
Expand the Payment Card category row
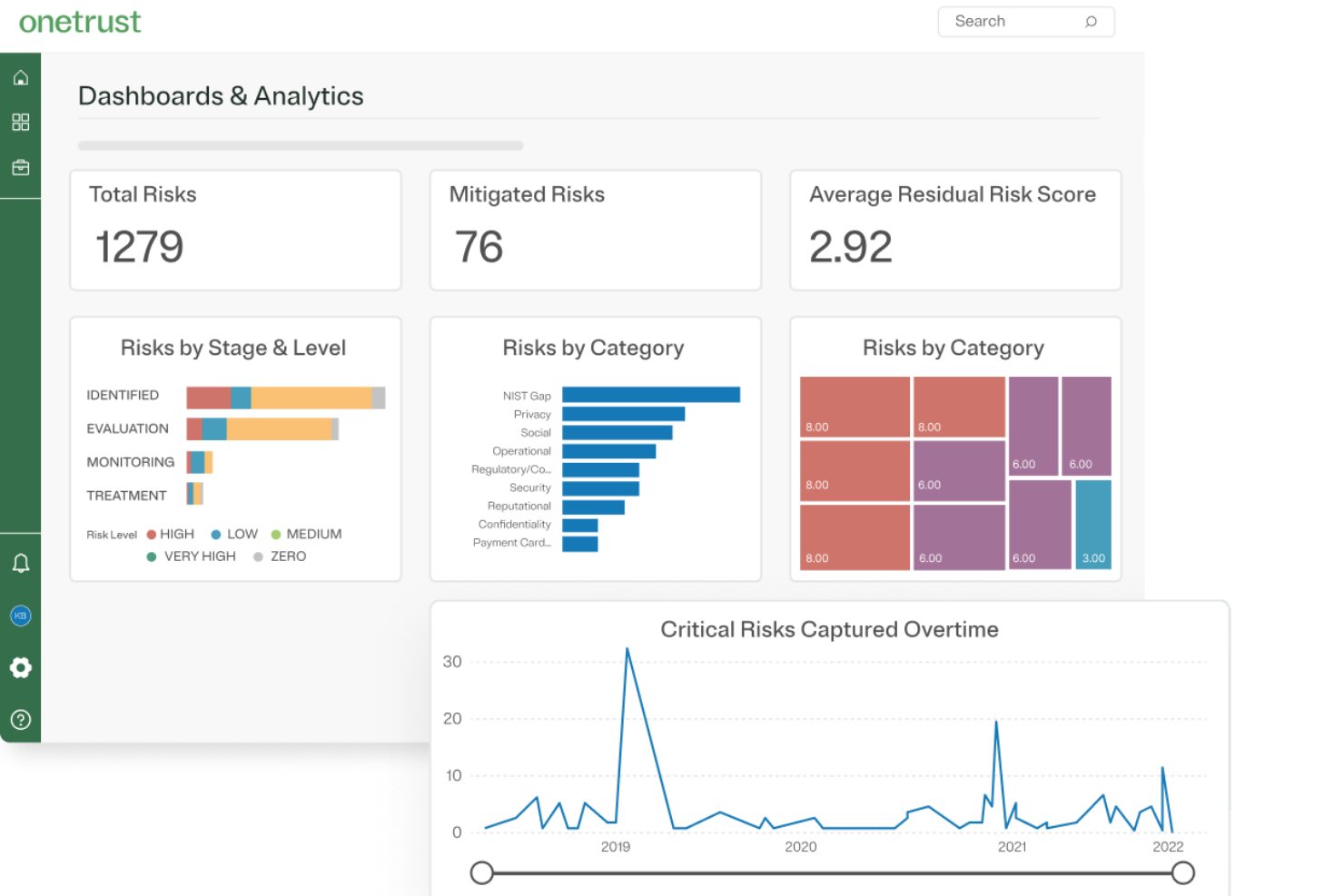tap(514, 543)
